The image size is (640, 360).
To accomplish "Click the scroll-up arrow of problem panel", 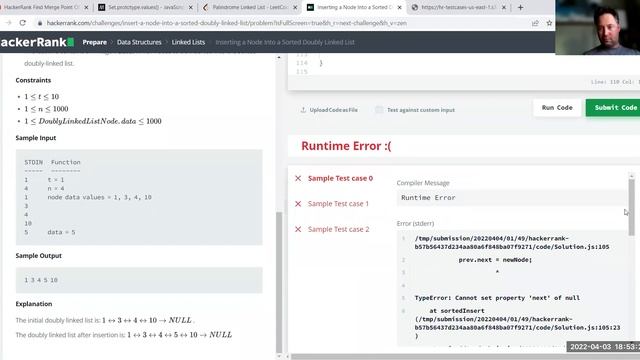I will [x=279, y=57].
